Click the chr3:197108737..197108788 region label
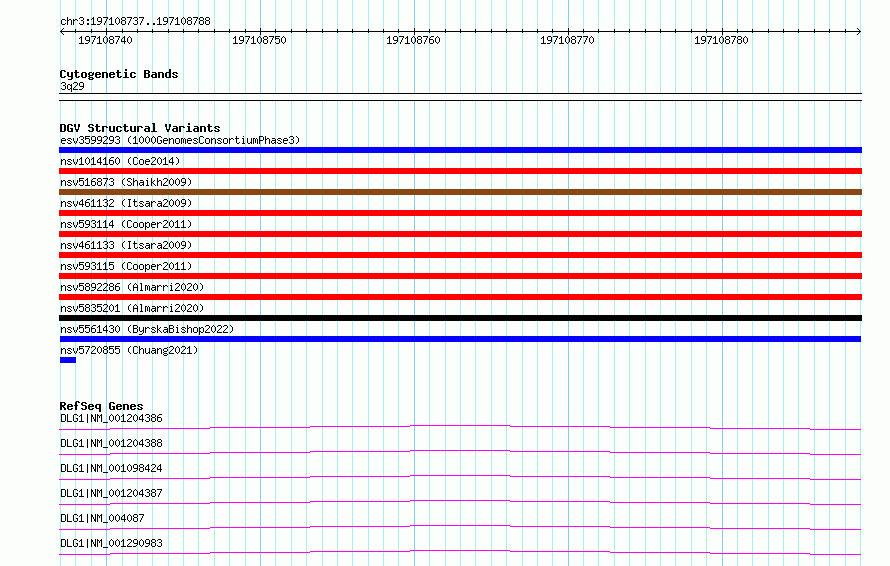The width and height of the screenshot is (890, 566). [135, 21]
